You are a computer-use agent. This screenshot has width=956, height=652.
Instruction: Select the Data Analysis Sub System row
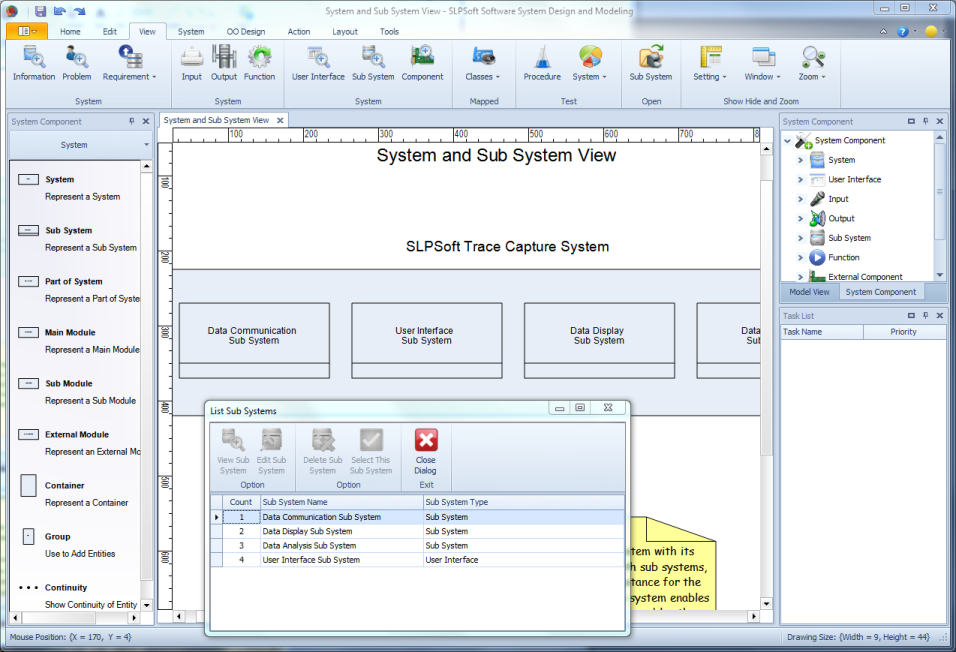[418, 546]
